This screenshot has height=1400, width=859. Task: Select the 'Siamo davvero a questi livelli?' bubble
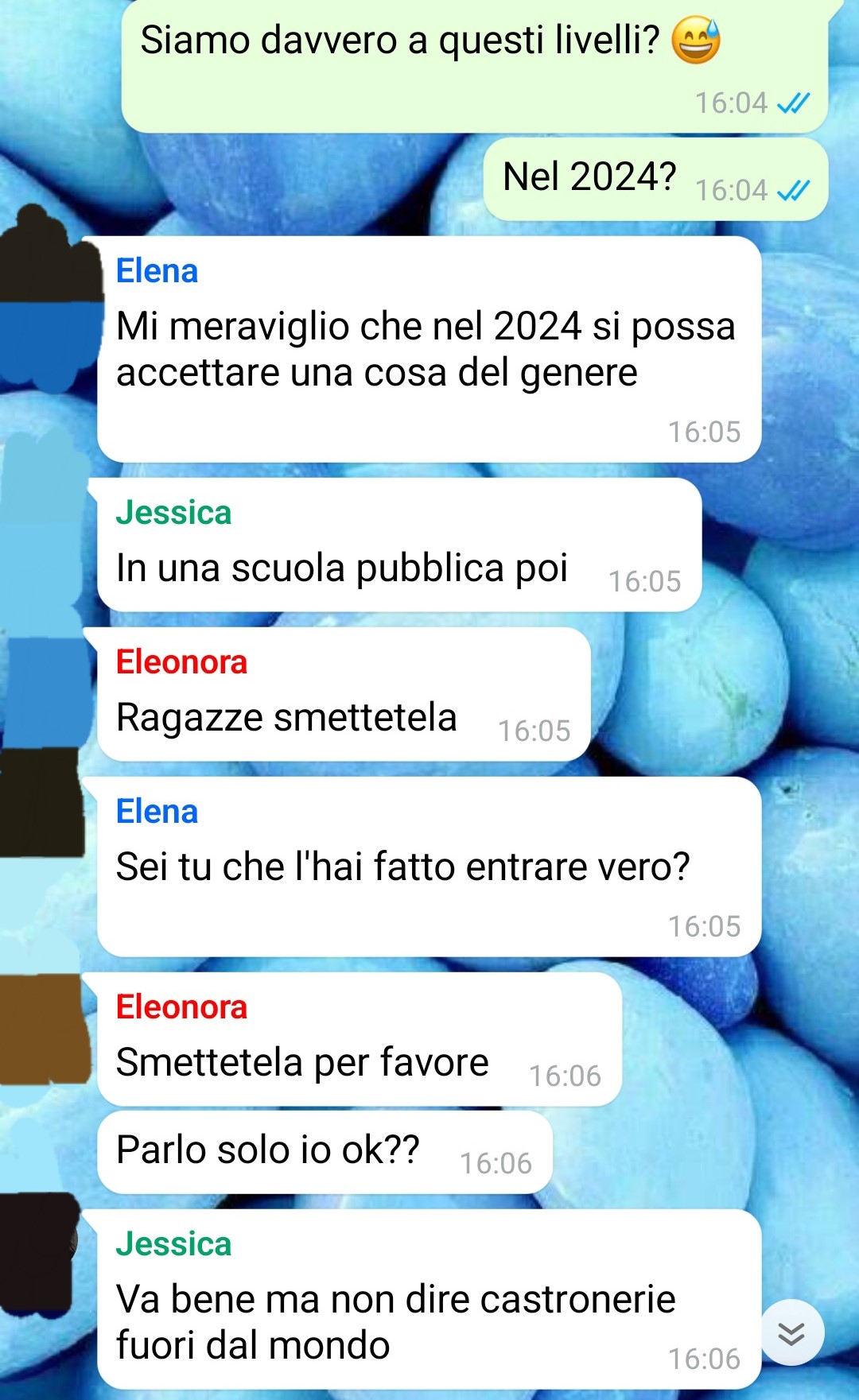[x=475, y=66]
